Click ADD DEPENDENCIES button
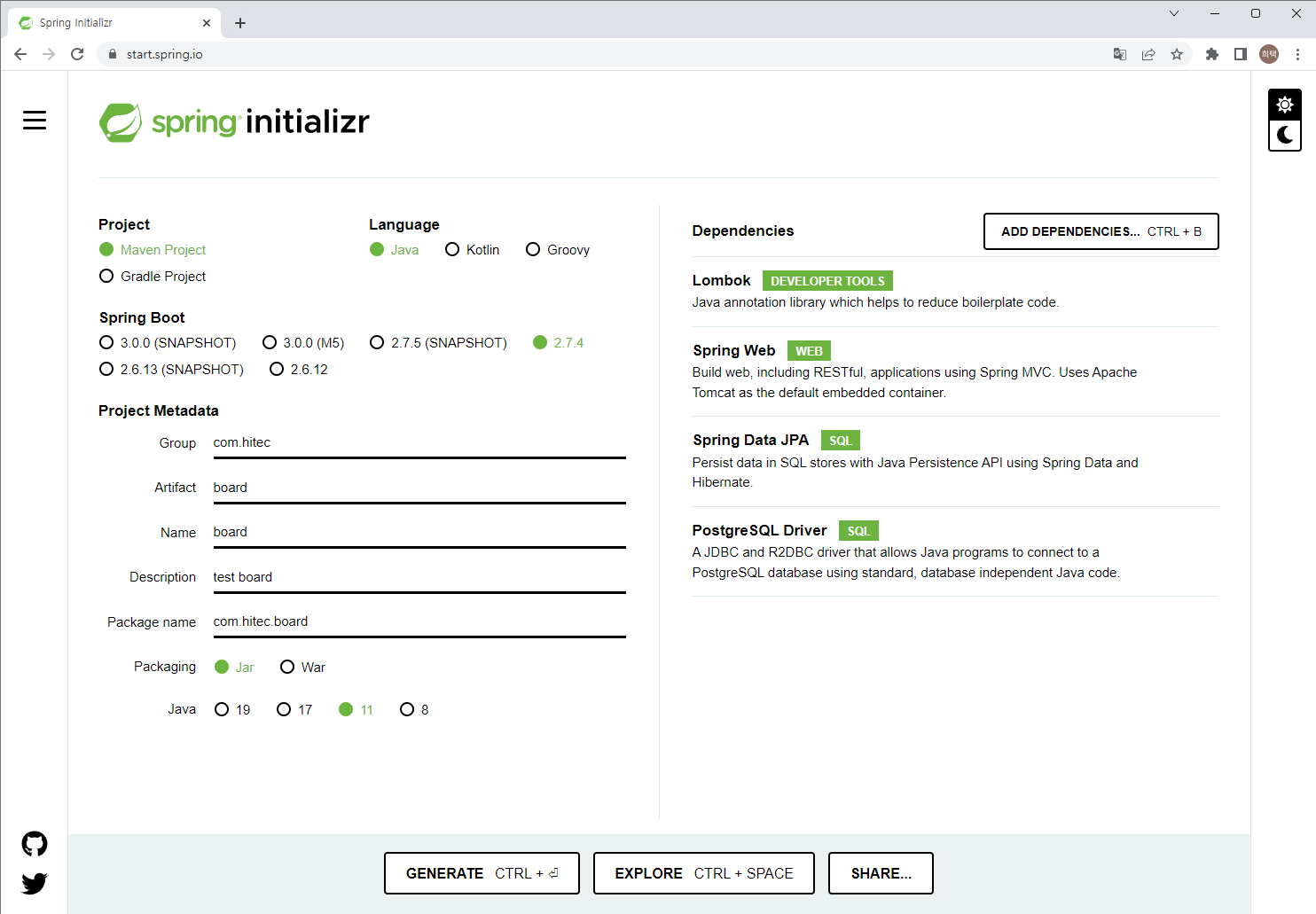 click(x=1101, y=231)
